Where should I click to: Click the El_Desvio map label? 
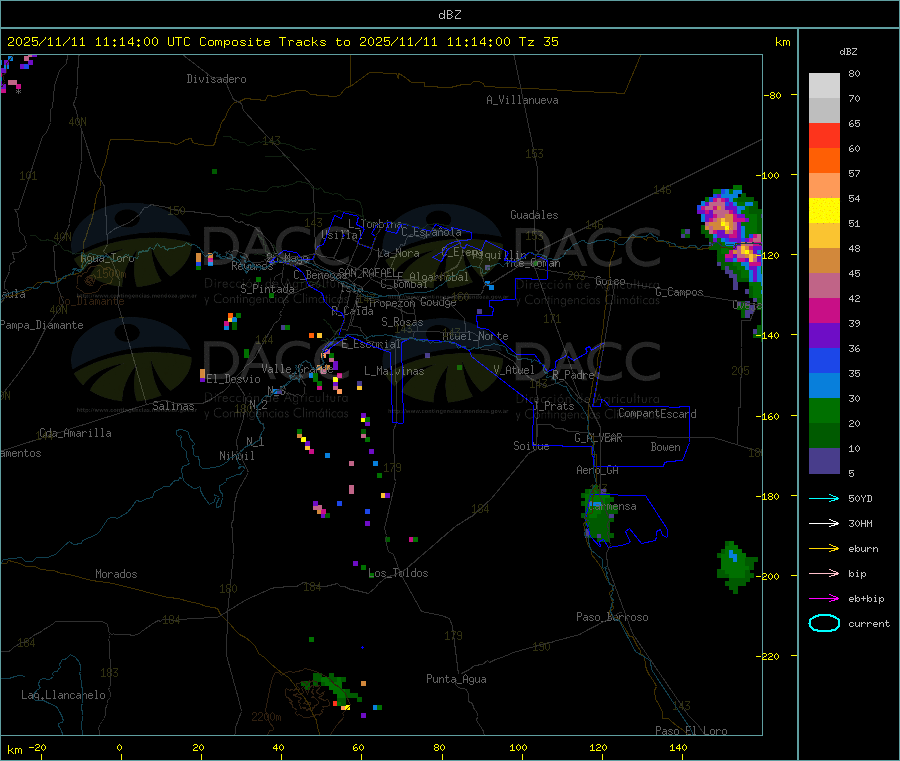234,379
